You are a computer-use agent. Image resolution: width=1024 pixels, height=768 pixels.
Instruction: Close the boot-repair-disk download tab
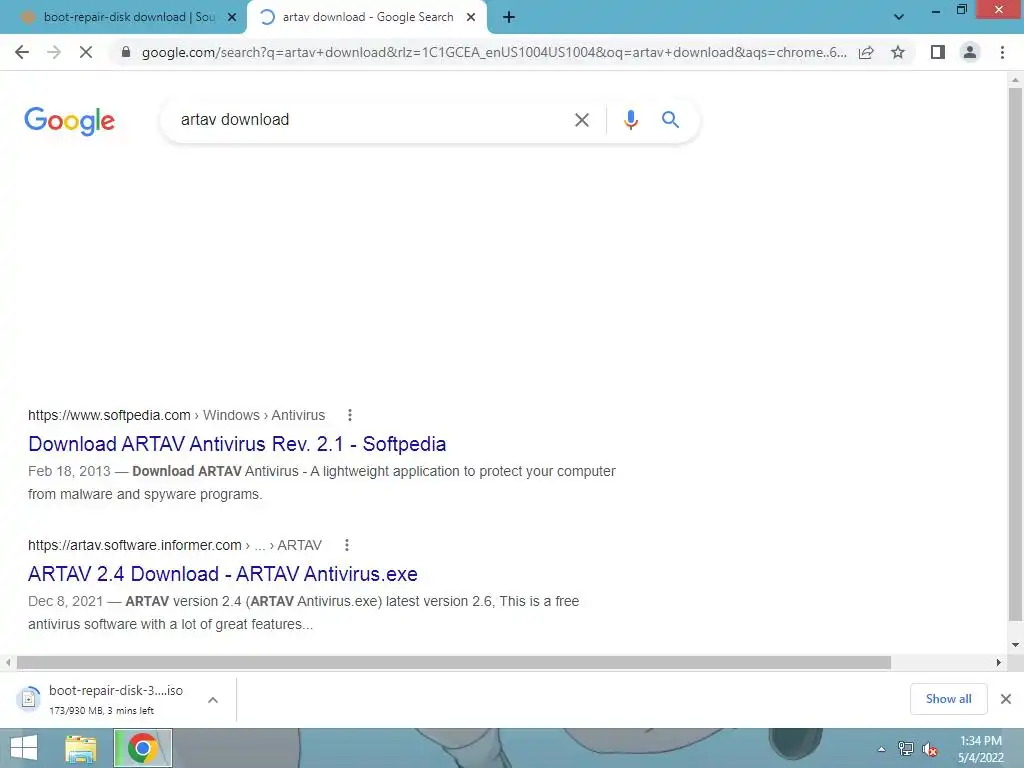tap(232, 18)
